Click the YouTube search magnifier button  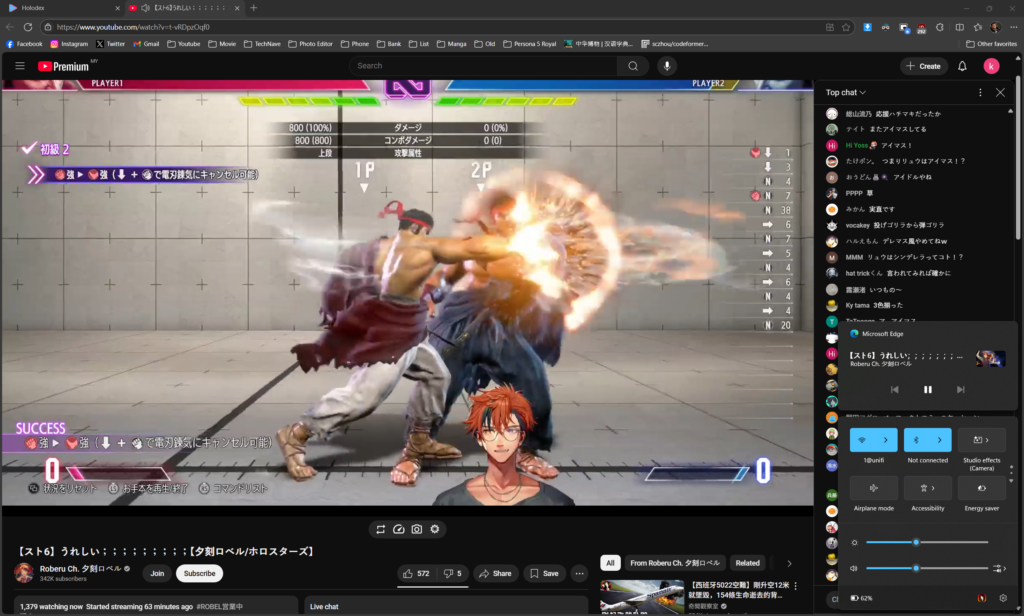point(633,66)
